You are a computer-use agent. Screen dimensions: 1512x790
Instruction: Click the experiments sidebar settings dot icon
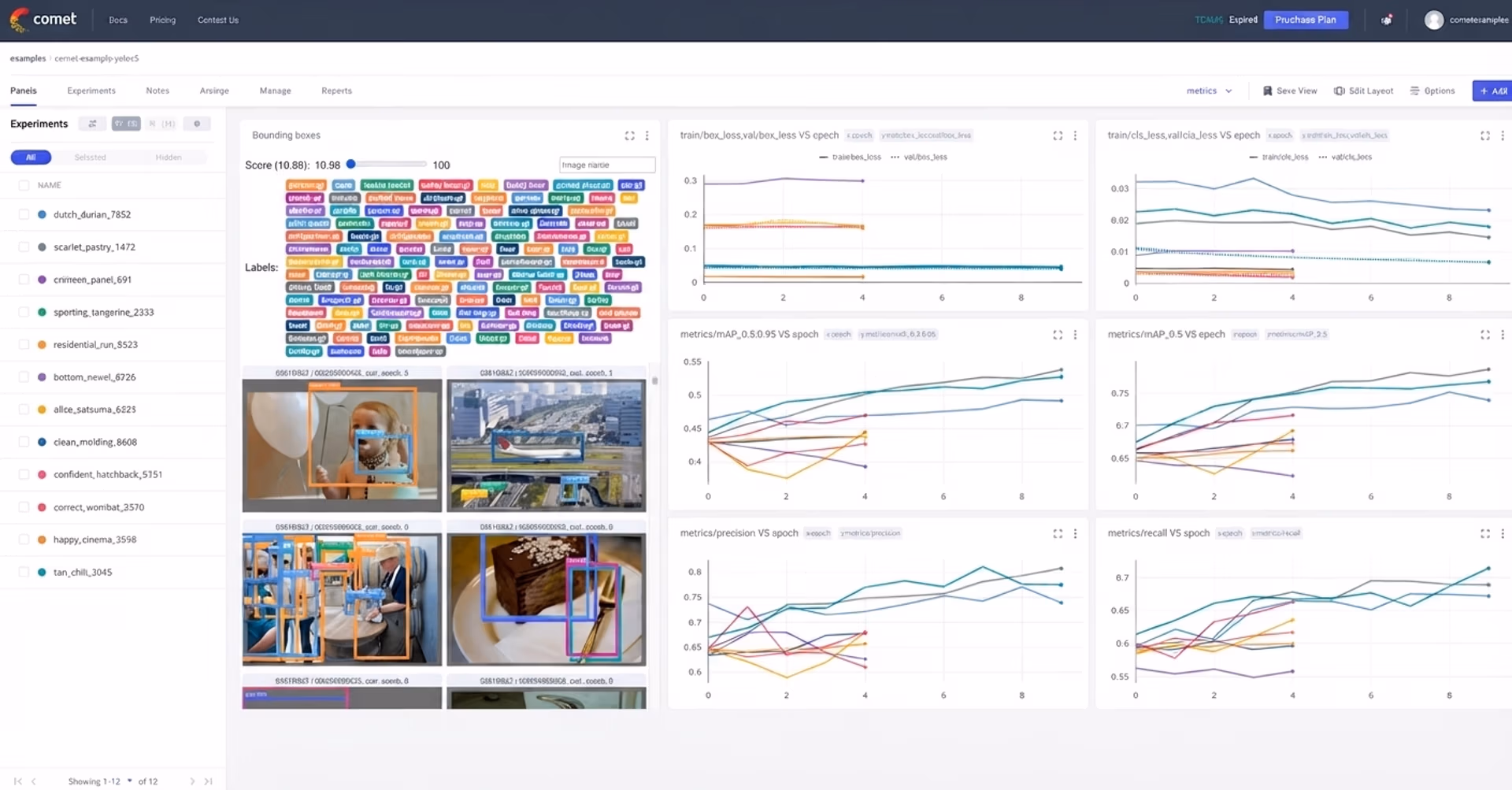(x=197, y=124)
